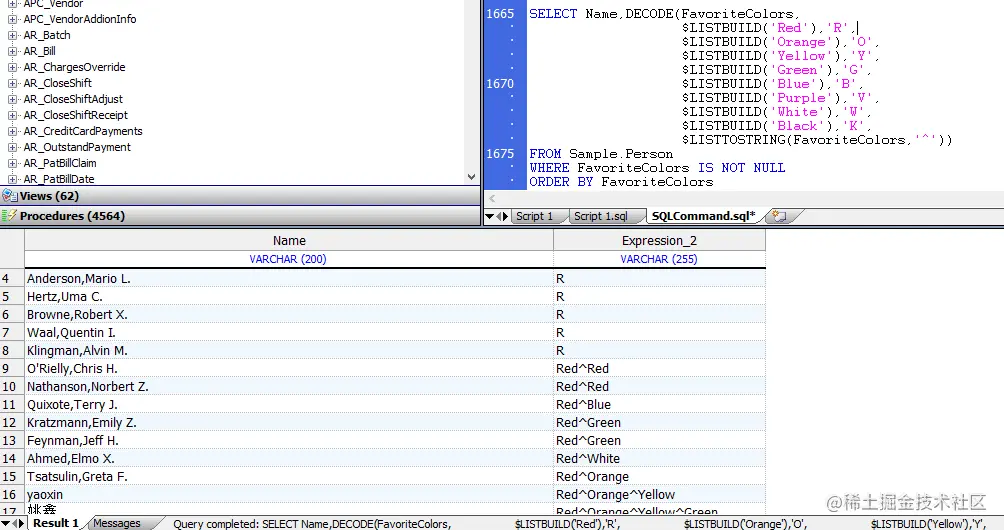This screenshot has height=530, width=1004.
Task: Click the 'WHERE FavoriteColors IS NOT NULL' line
Action: pos(656,168)
